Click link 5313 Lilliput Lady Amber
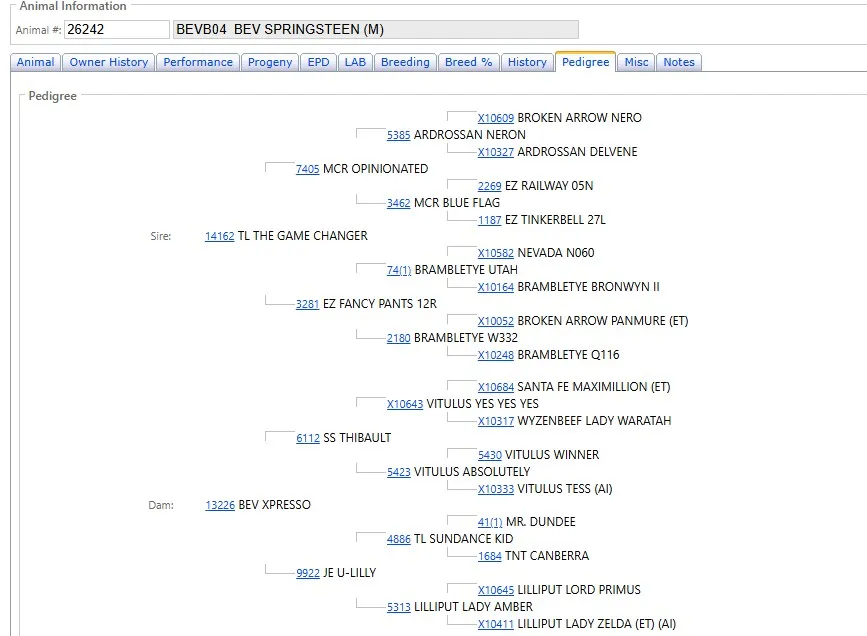This screenshot has height=636, width=867. pos(398,606)
